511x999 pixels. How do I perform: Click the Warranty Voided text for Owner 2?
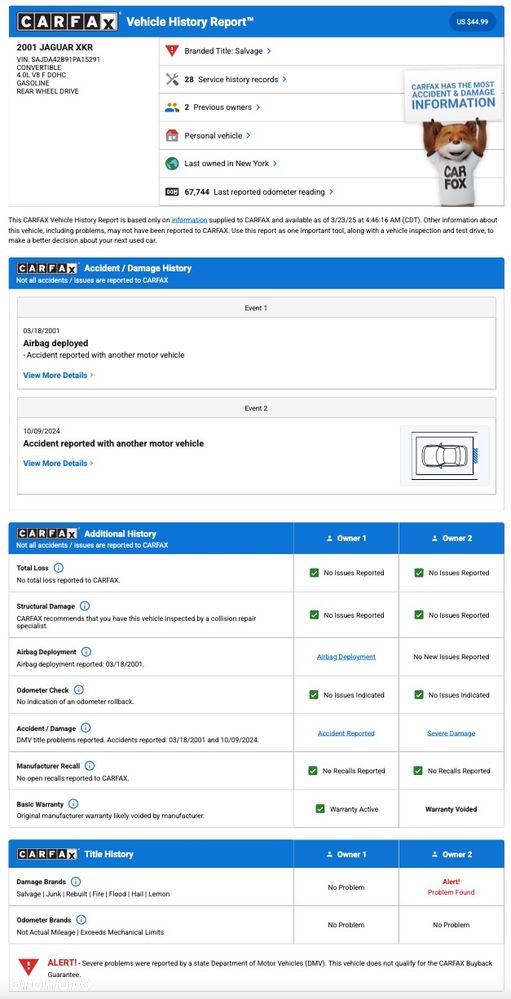pos(451,809)
